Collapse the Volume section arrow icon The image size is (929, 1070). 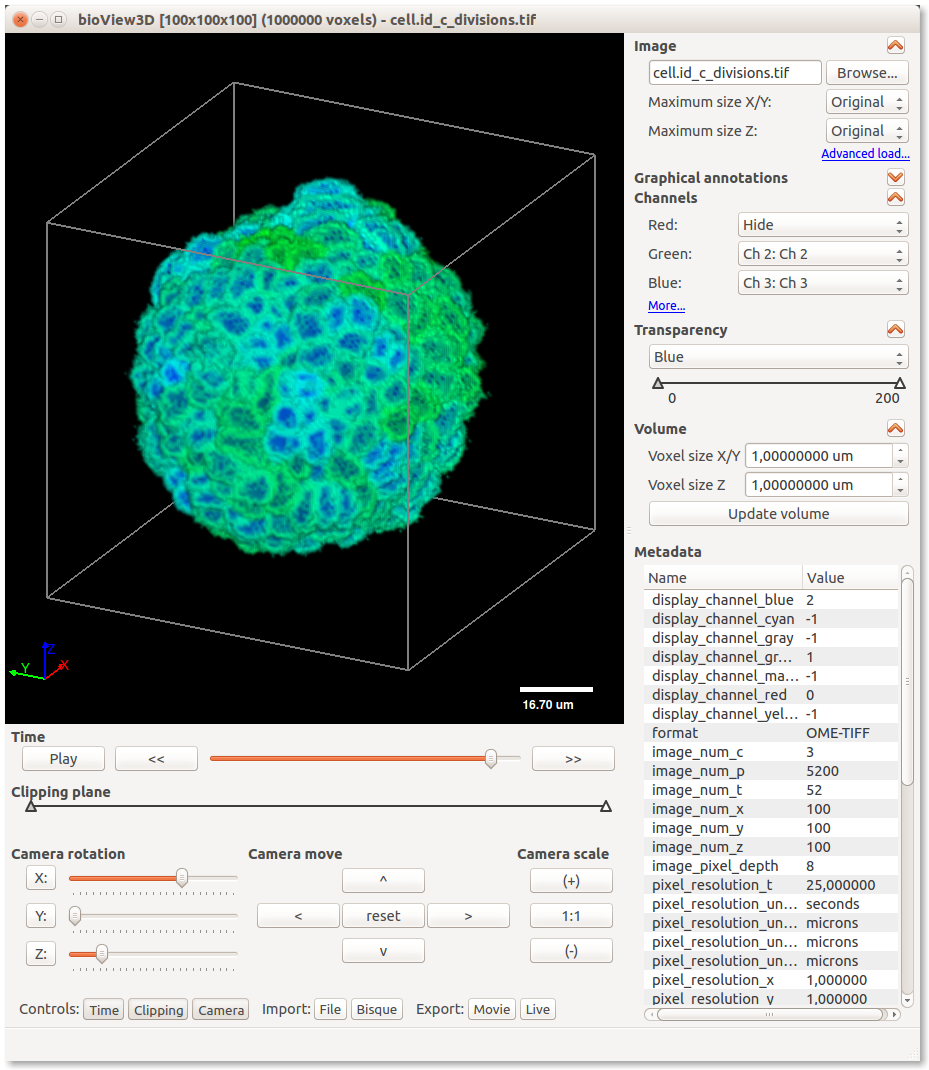point(895,429)
